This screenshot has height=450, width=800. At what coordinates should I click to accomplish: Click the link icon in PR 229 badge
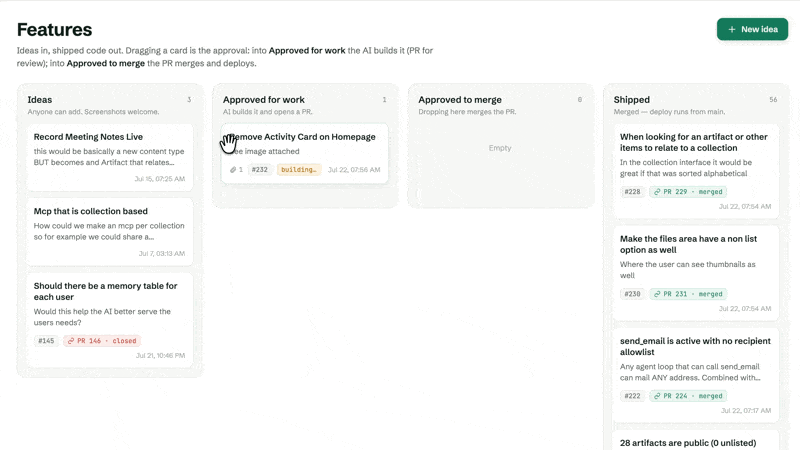pyautogui.click(x=657, y=192)
